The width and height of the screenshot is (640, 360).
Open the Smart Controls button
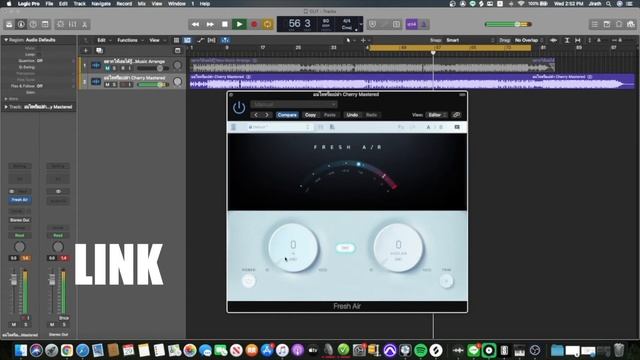pos(60,24)
